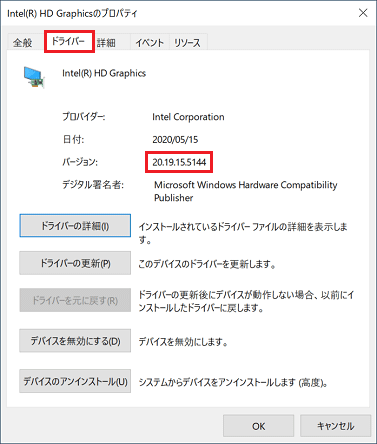This screenshot has width=377, height=444.
Task: Click デバイスを無効にする(D) button
Action: [x=75, y=341]
